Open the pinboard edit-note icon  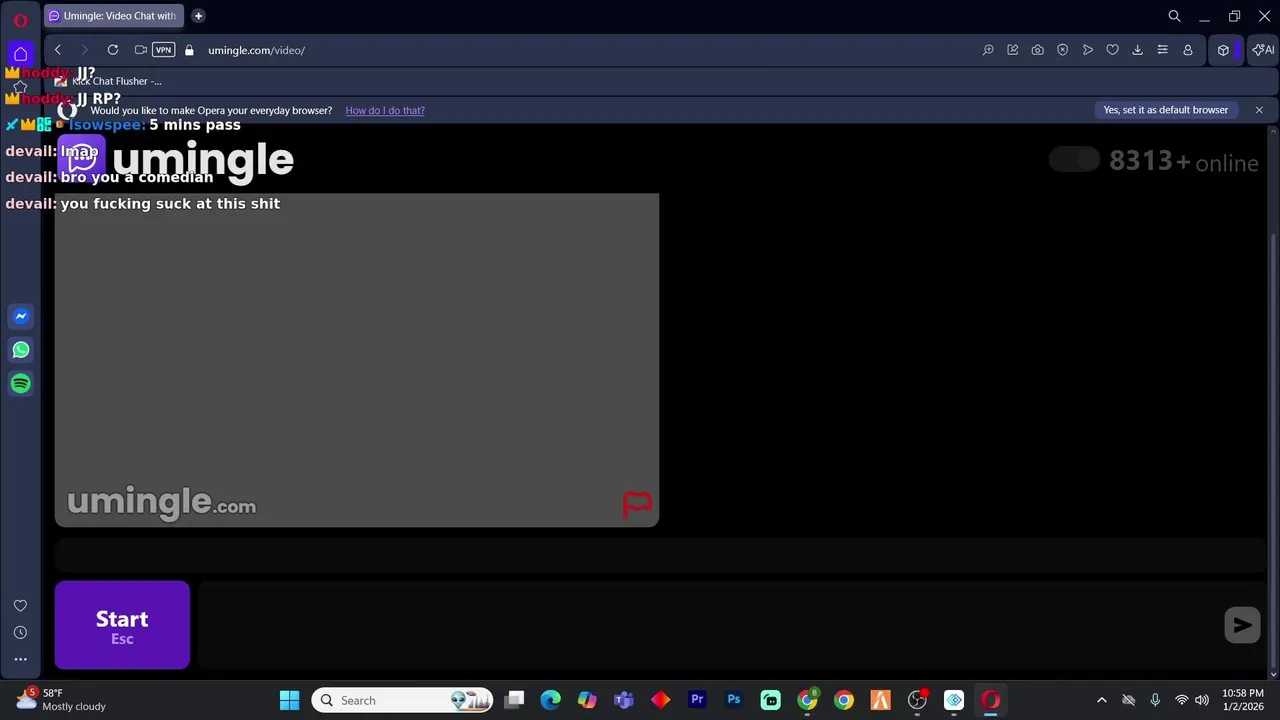(x=1013, y=50)
